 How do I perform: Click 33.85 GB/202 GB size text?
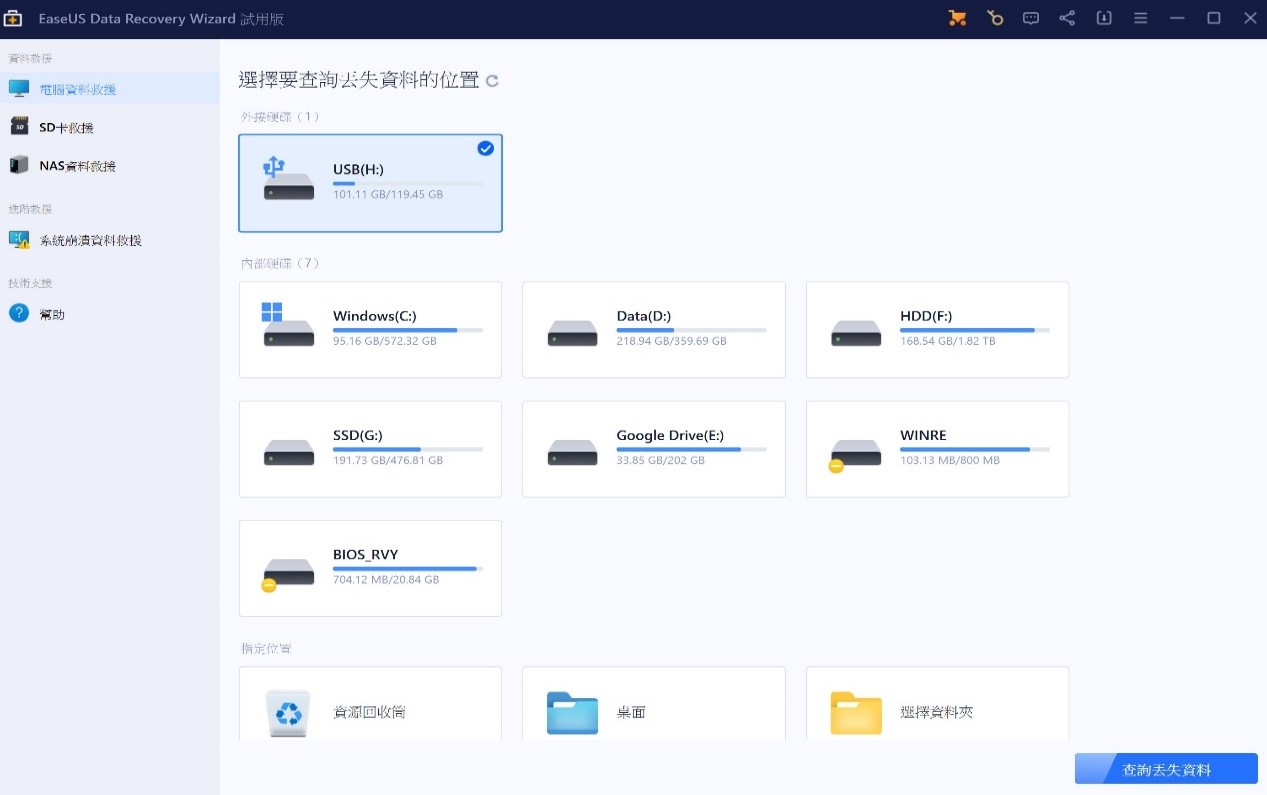point(661,460)
